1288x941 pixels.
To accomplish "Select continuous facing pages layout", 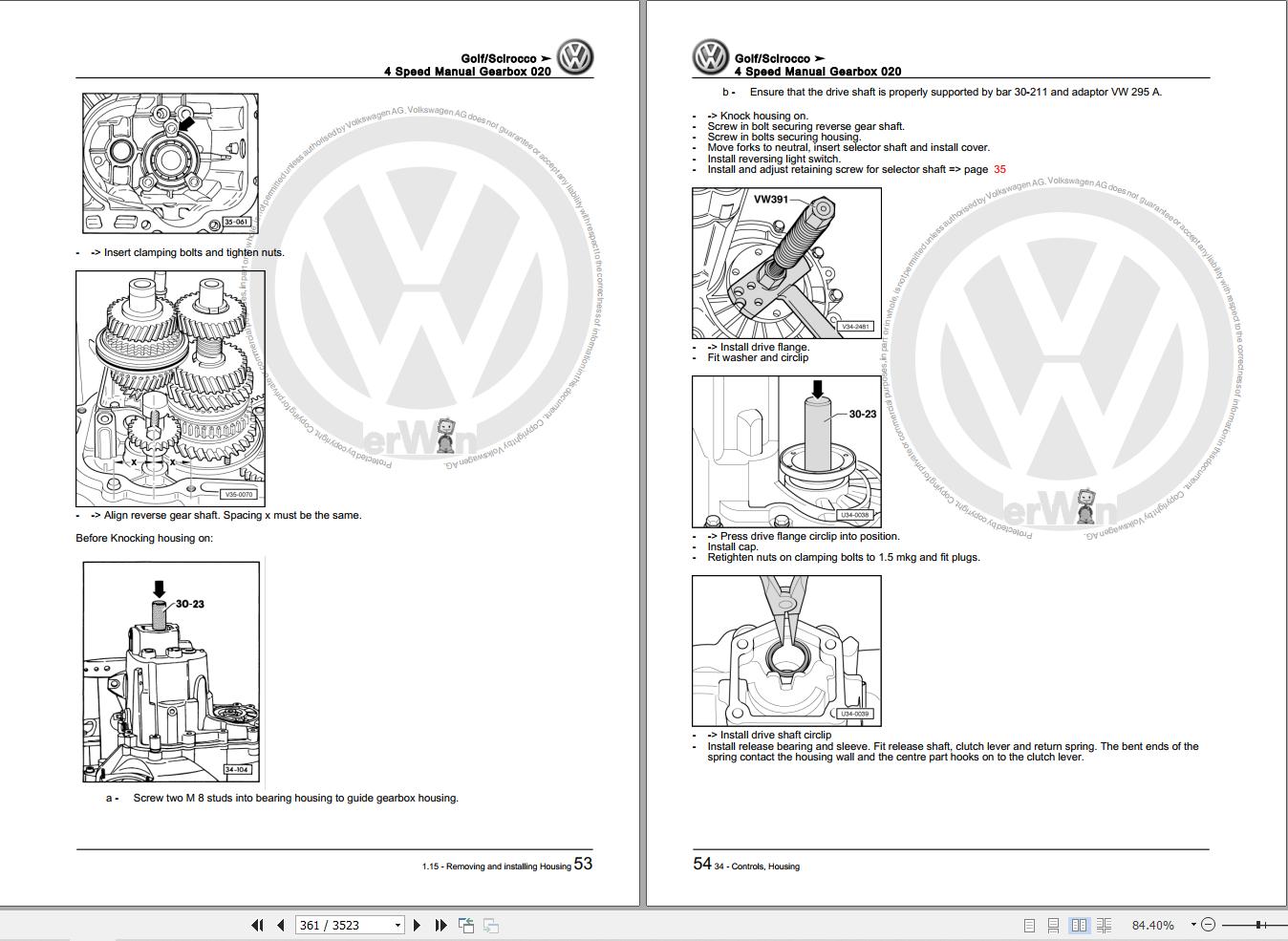I will coord(1104,925).
